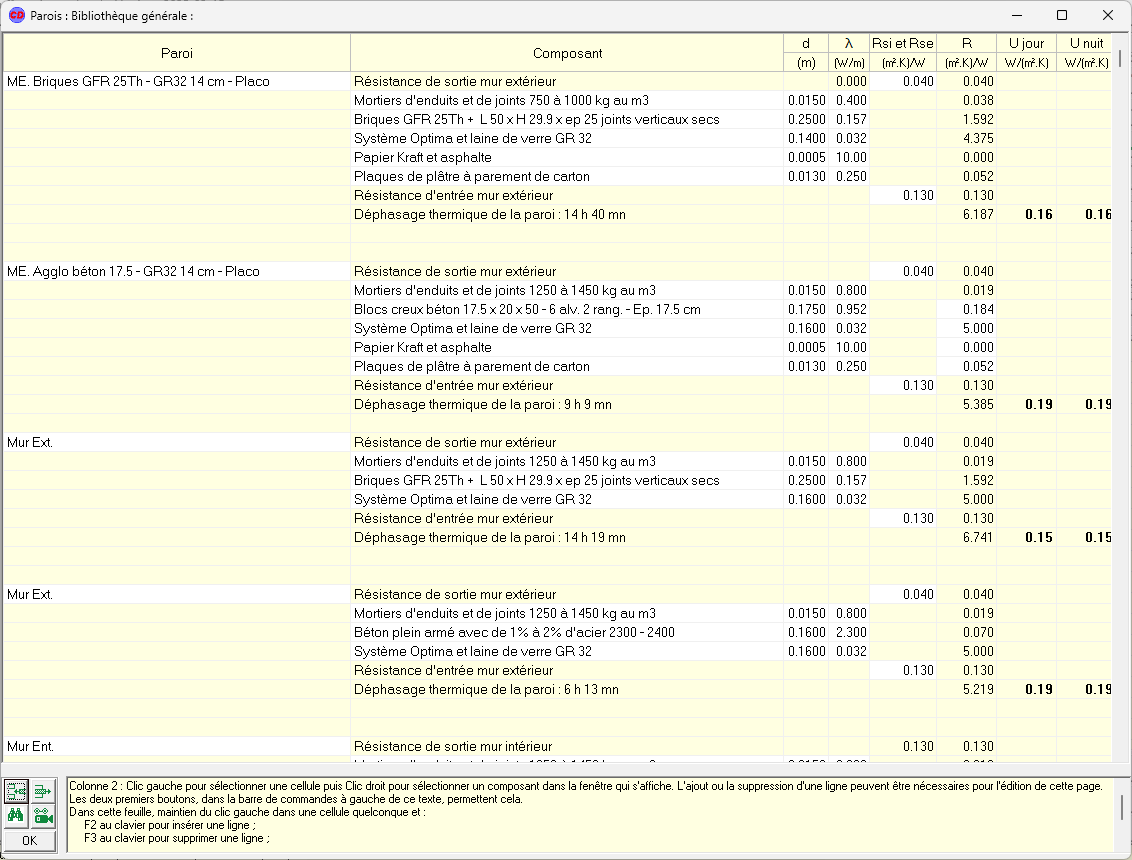The image size is (1132, 860).
Task: Click the 'Mur Ent.' wall name cell
Action: pyautogui.click(x=30, y=746)
